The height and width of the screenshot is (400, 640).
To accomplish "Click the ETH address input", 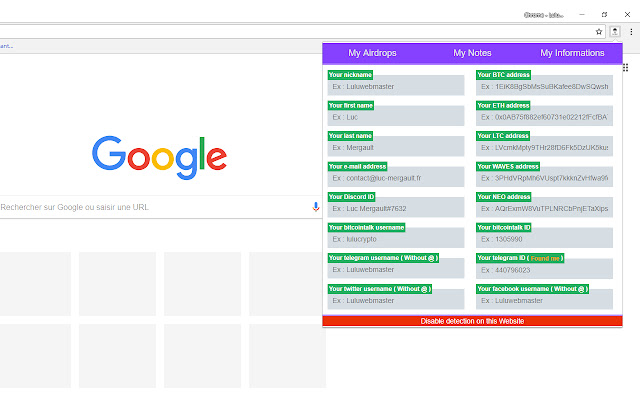I will [x=544, y=117].
